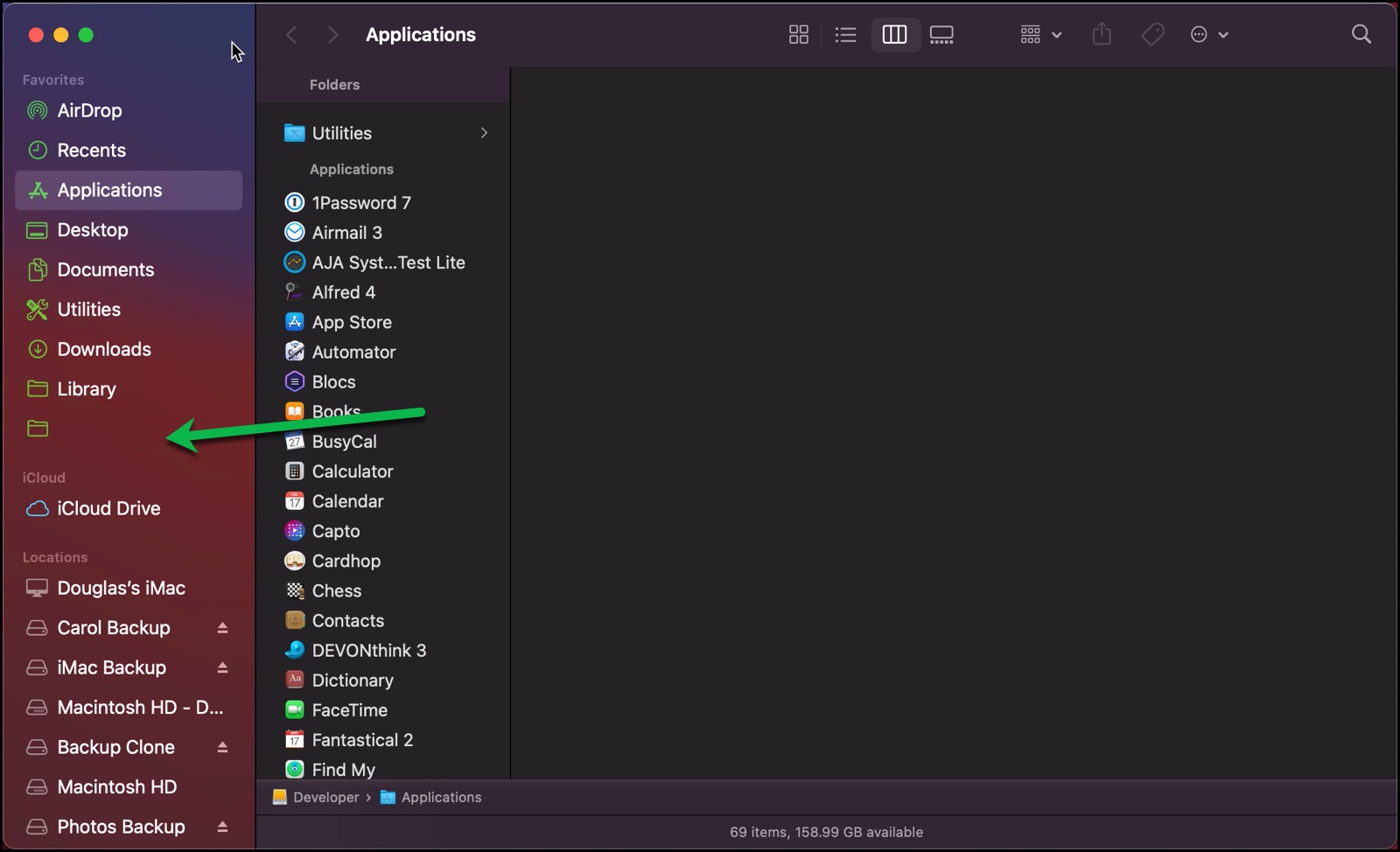Click the Locations section header
Viewport: 1400px width, 852px height.
55,557
